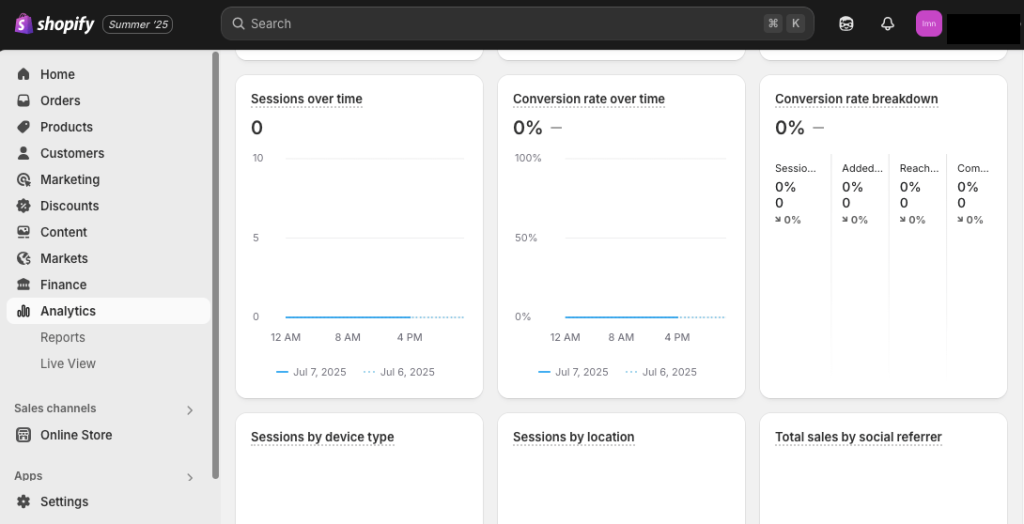Open the Sidekick assistant icon

tap(846, 24)
